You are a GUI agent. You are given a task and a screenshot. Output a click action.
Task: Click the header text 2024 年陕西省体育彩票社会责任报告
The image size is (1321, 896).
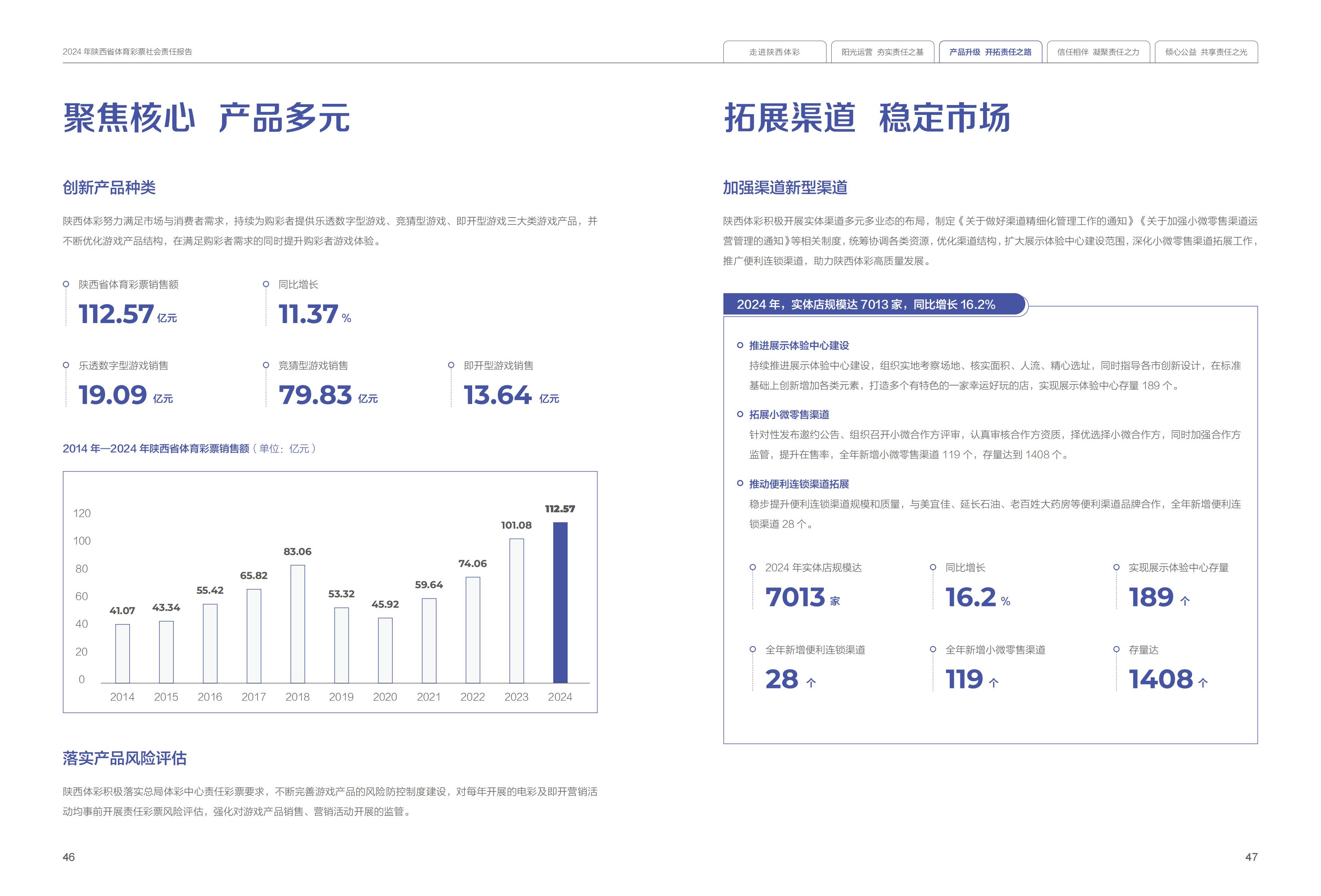(127, 52)
